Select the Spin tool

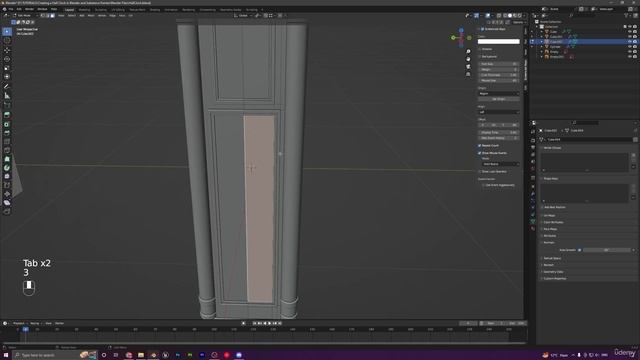pos(7,168)
